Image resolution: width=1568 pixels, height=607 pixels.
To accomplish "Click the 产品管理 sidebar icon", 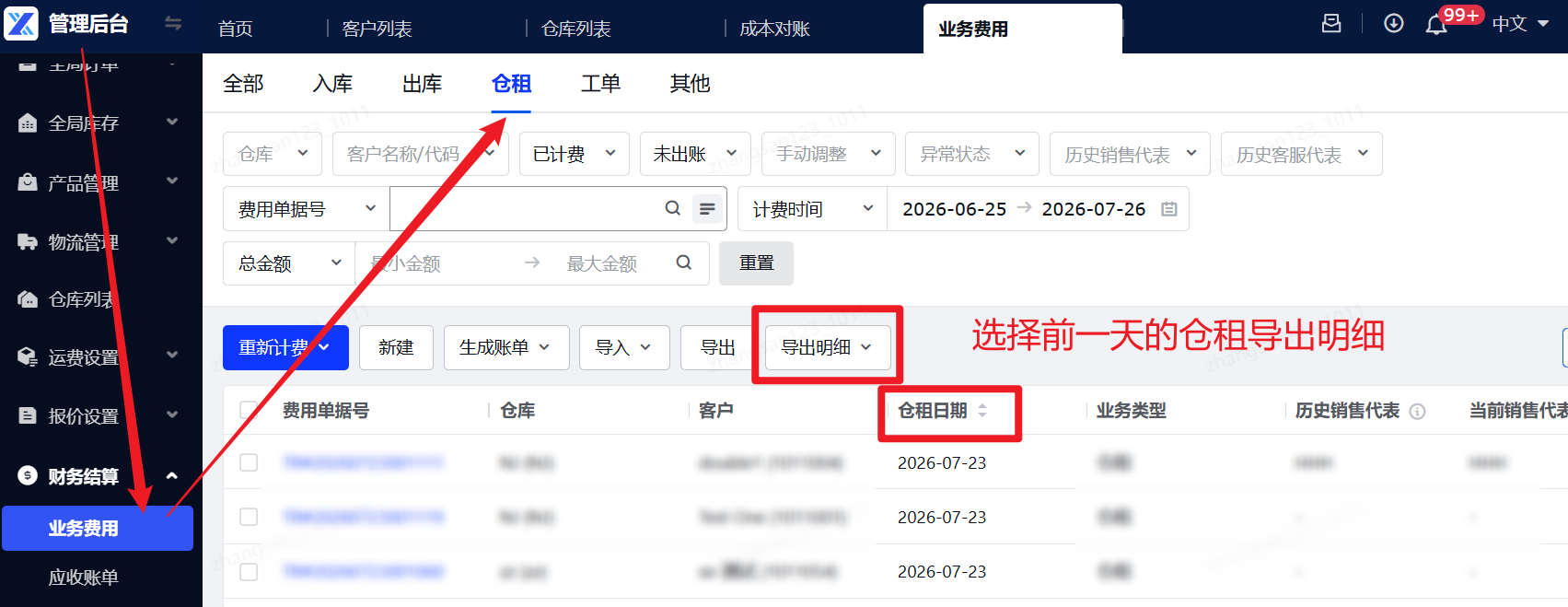I will 28,182.
